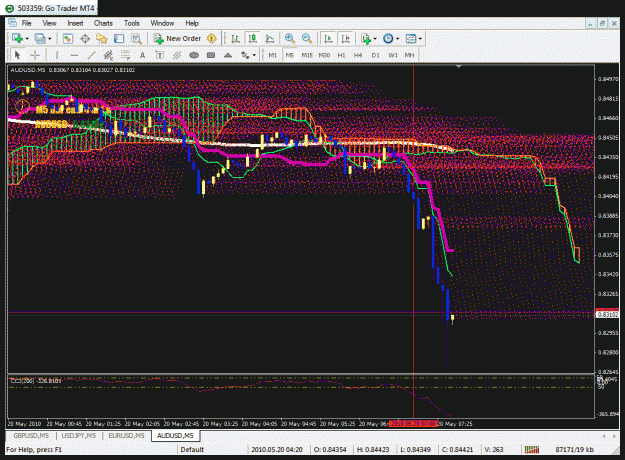Select the Equidistant Channel tool
625x460 pixels.
pos(108,55)
